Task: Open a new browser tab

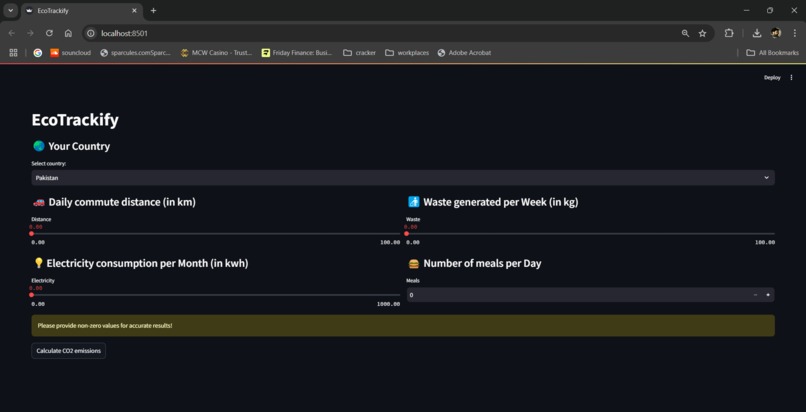Action: pyautogui.click(x=153, y=10)
